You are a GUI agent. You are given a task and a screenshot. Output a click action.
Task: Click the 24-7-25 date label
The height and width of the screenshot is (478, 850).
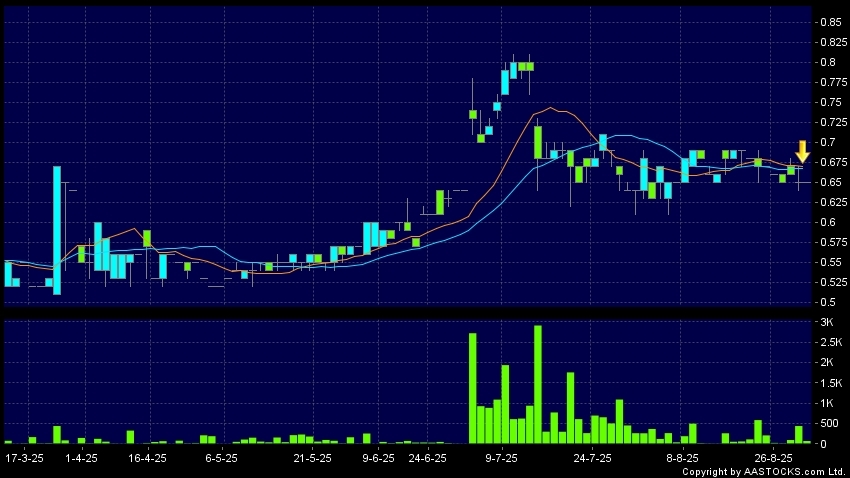pos(592,458)
